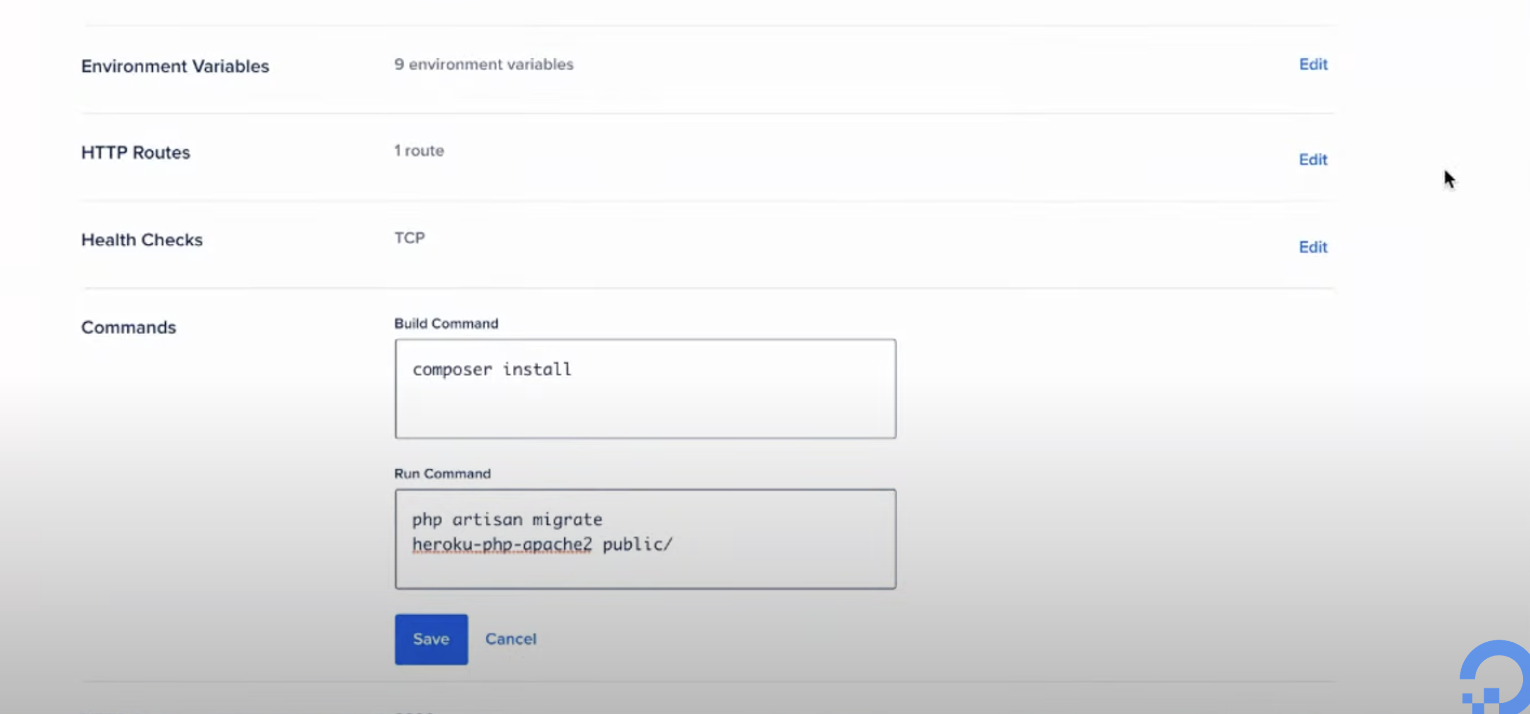Edit the Health Checks setting
This screenshot has width=1530, height=714.
tap(1313, 247)
